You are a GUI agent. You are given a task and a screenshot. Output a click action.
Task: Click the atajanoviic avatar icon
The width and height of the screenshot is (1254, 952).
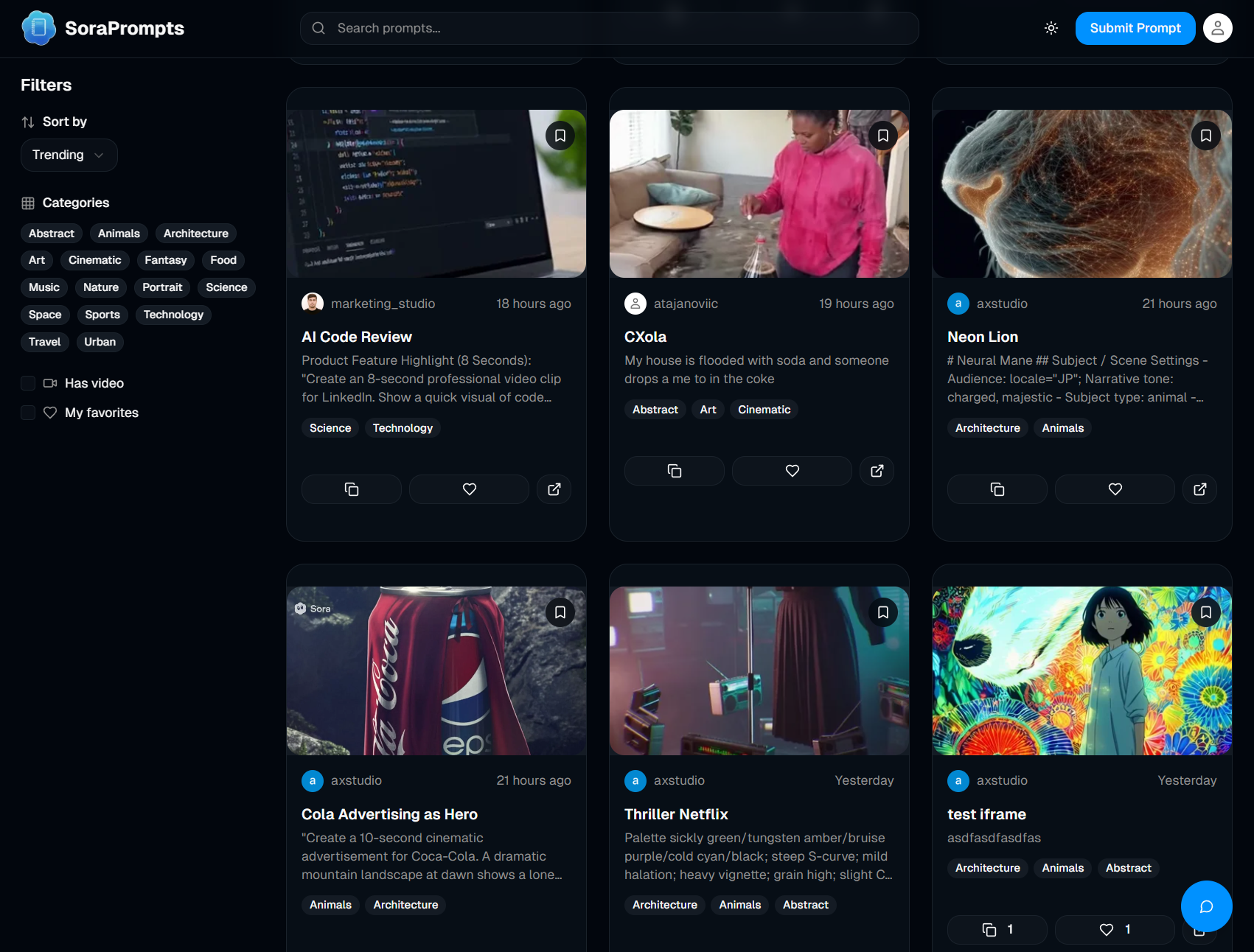point(635,304)
